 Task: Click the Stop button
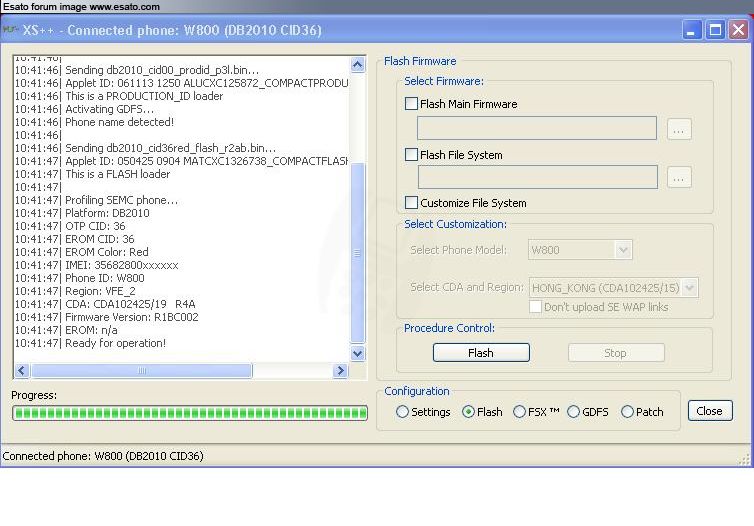pyautogui.click(x=616, y=352)
